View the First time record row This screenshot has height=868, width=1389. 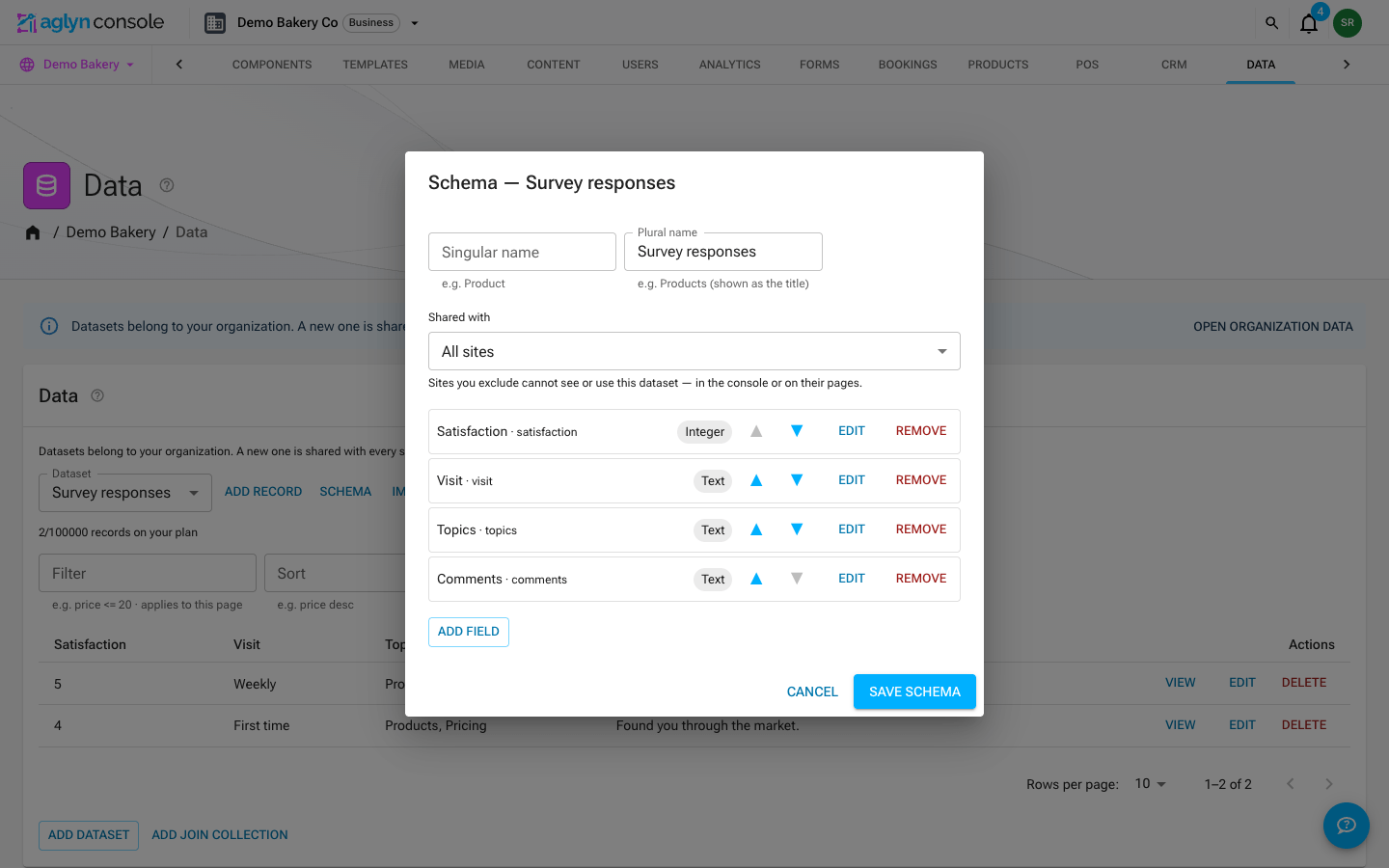[x=1181, y=725]
